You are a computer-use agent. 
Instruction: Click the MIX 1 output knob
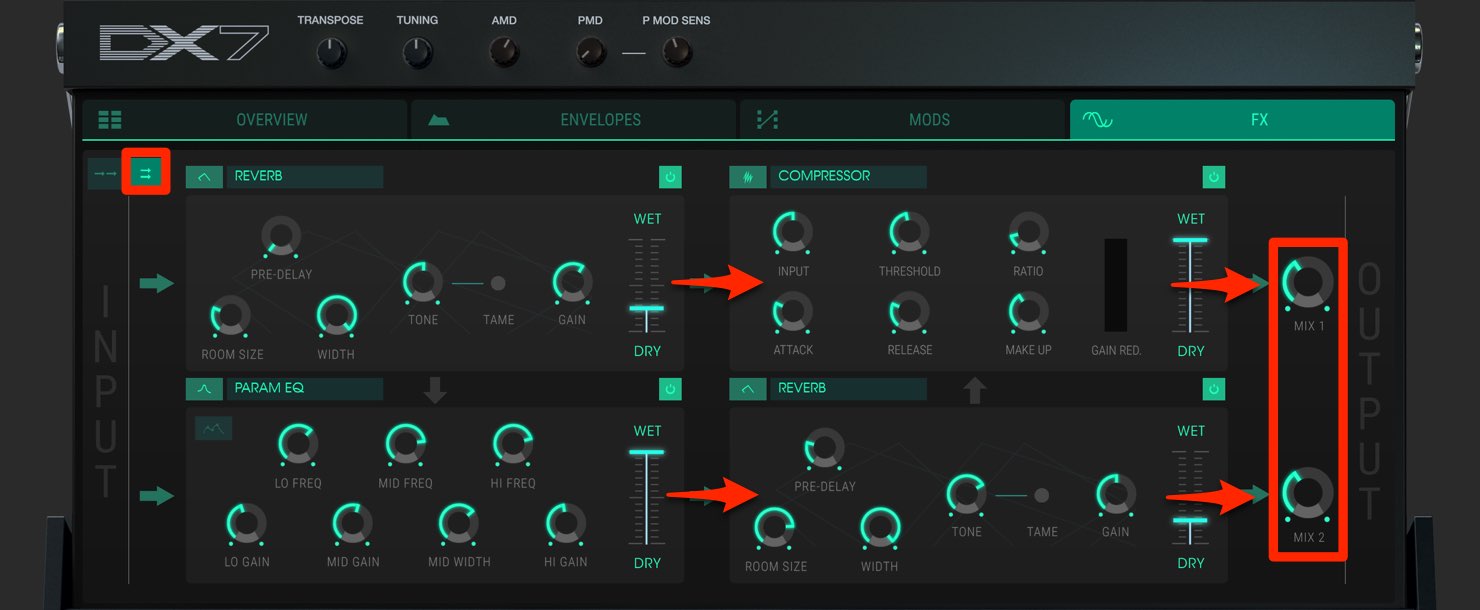coord(1308,282)
